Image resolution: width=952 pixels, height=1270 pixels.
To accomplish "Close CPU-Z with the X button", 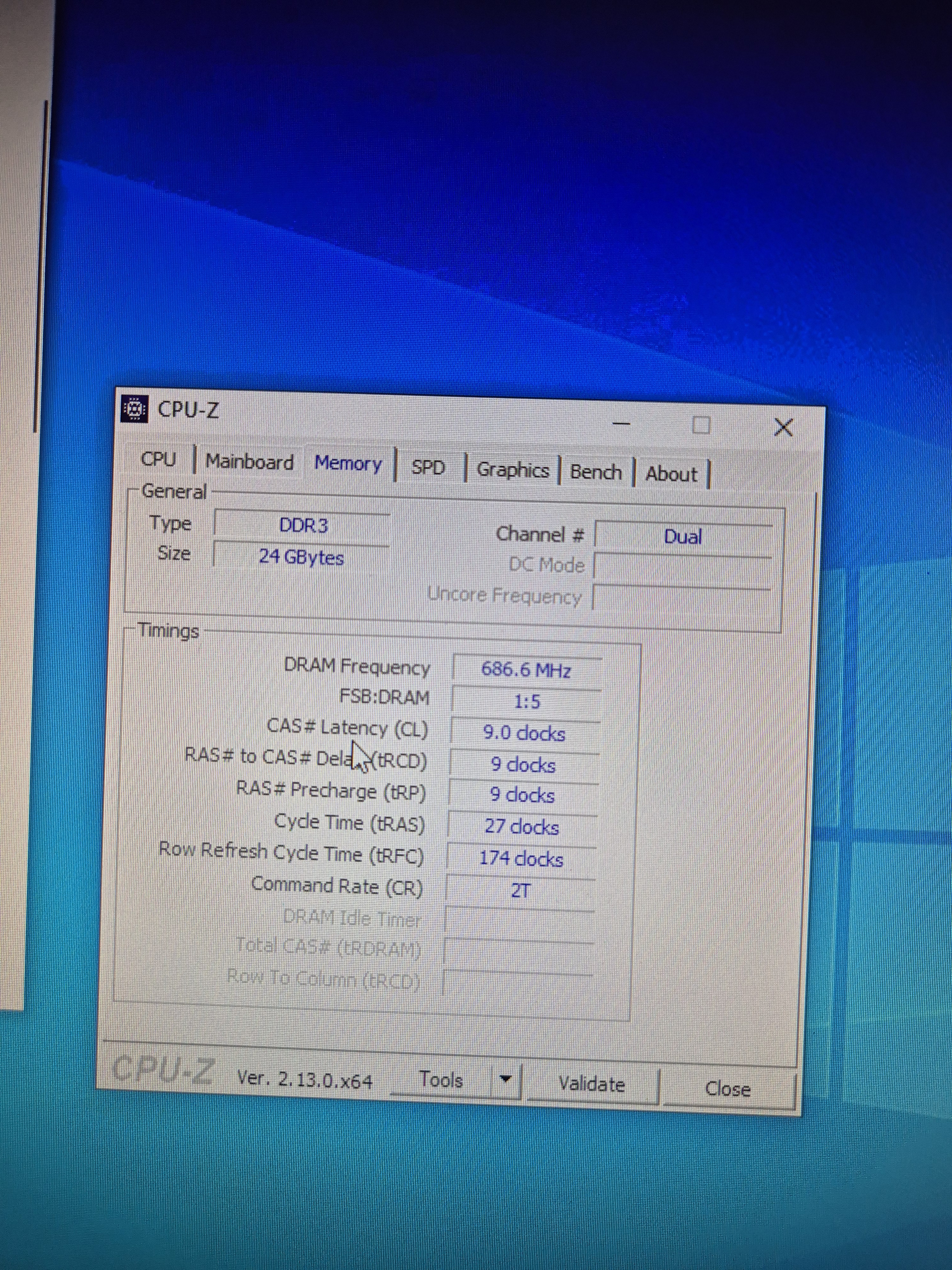I will [x=783, y=427].
